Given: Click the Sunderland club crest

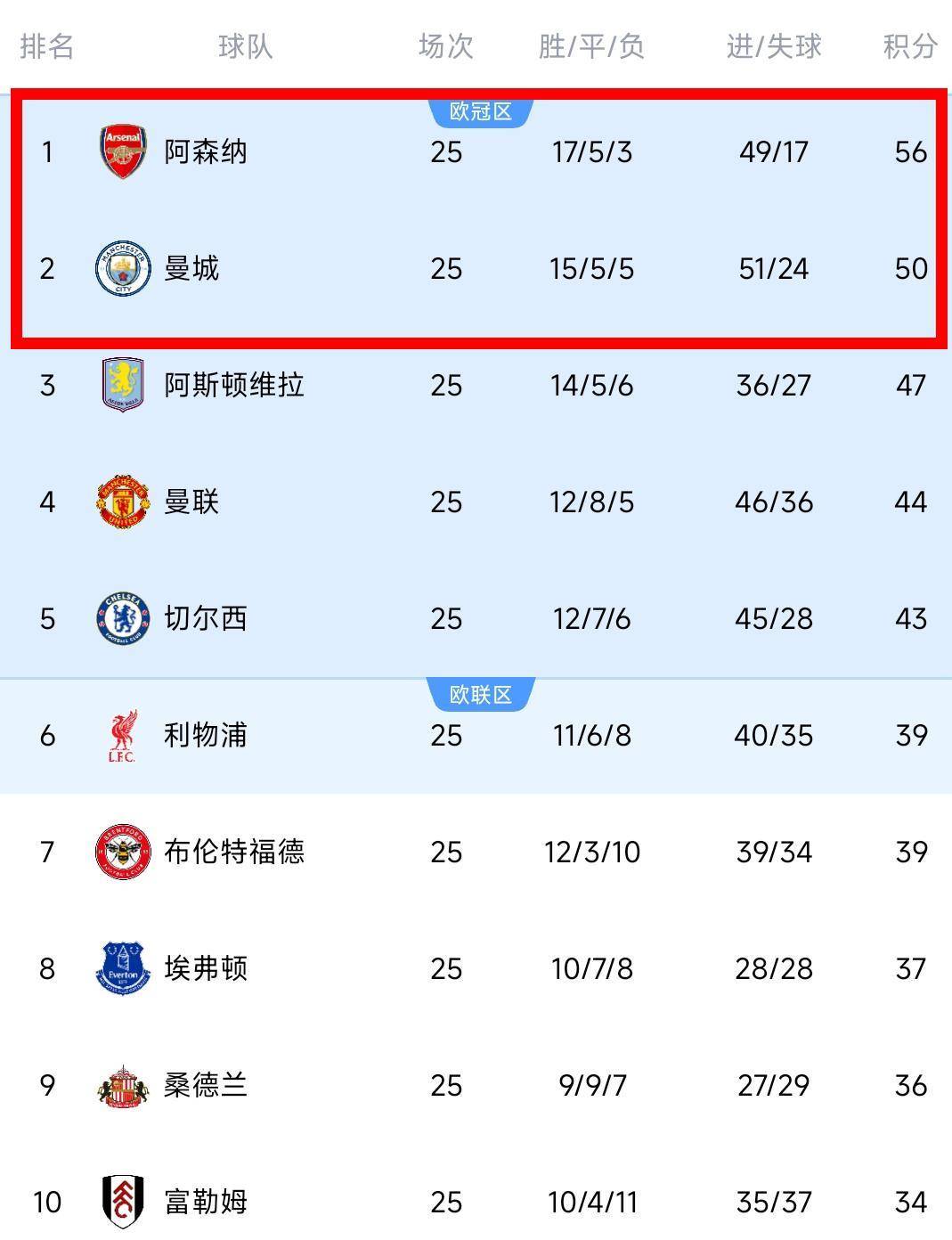Looking at the screenshot, I should 122,1086.
